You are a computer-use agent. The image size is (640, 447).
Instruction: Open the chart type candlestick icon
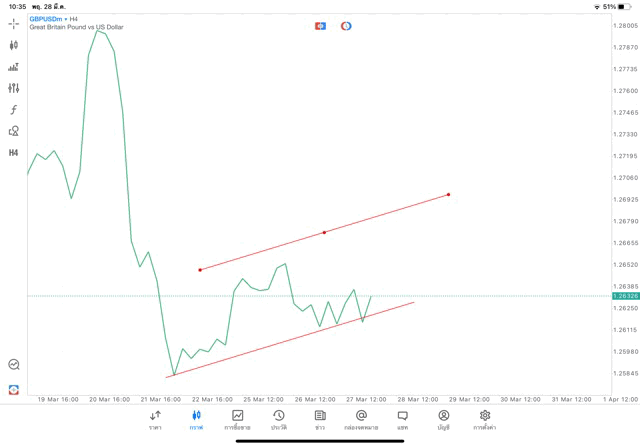(14, 45)
